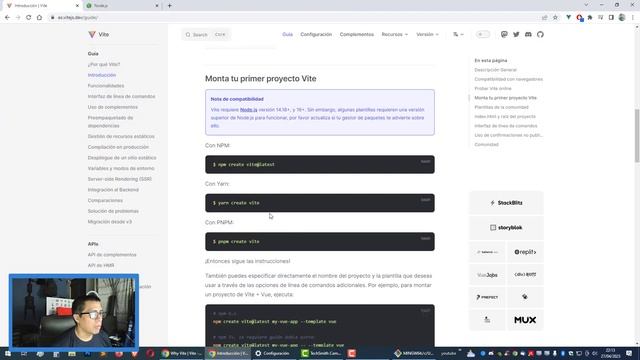Close the Introducción Vite tab

pyautogui.click(x=77, y=6)
